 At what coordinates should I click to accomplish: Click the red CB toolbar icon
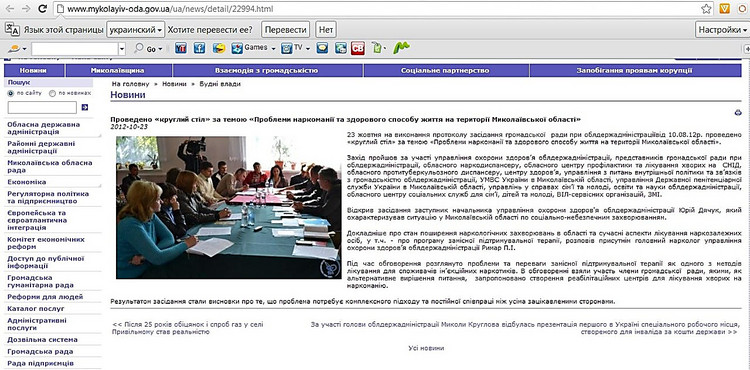[x=358, y=48]
